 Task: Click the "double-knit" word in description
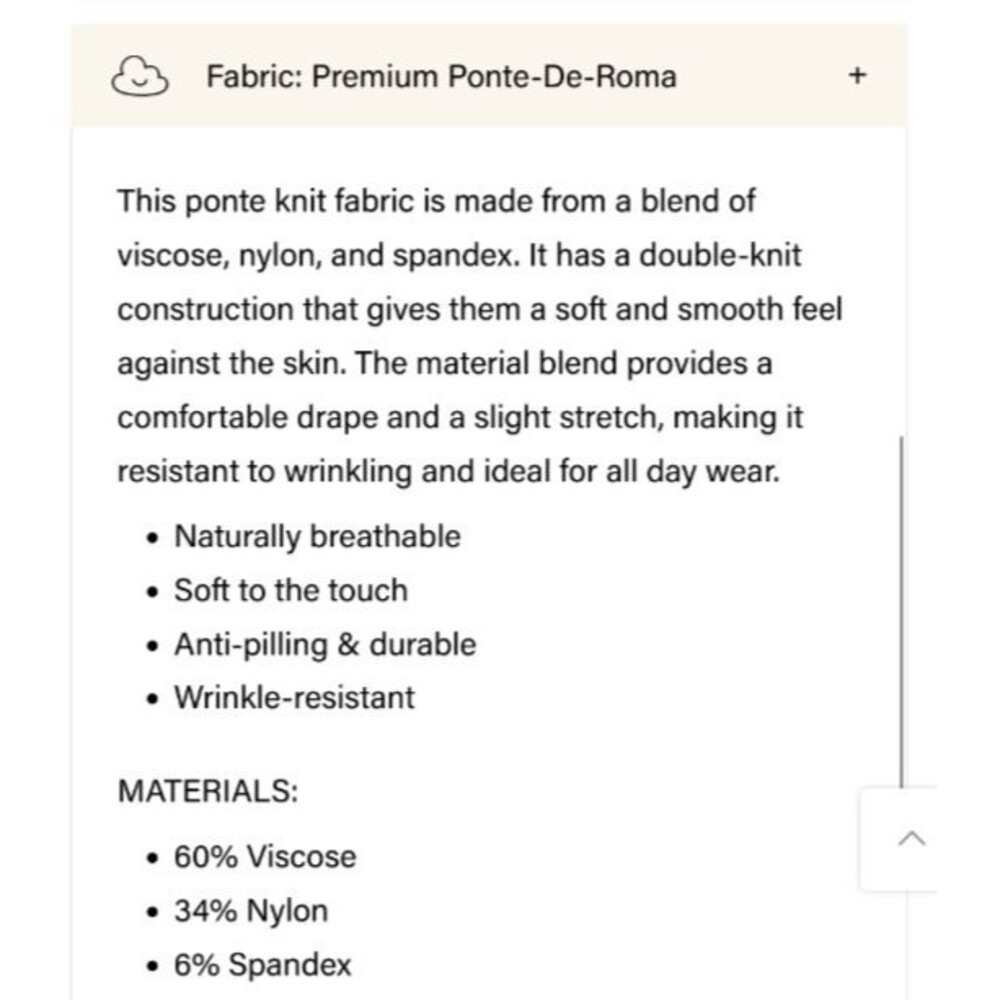720,254
